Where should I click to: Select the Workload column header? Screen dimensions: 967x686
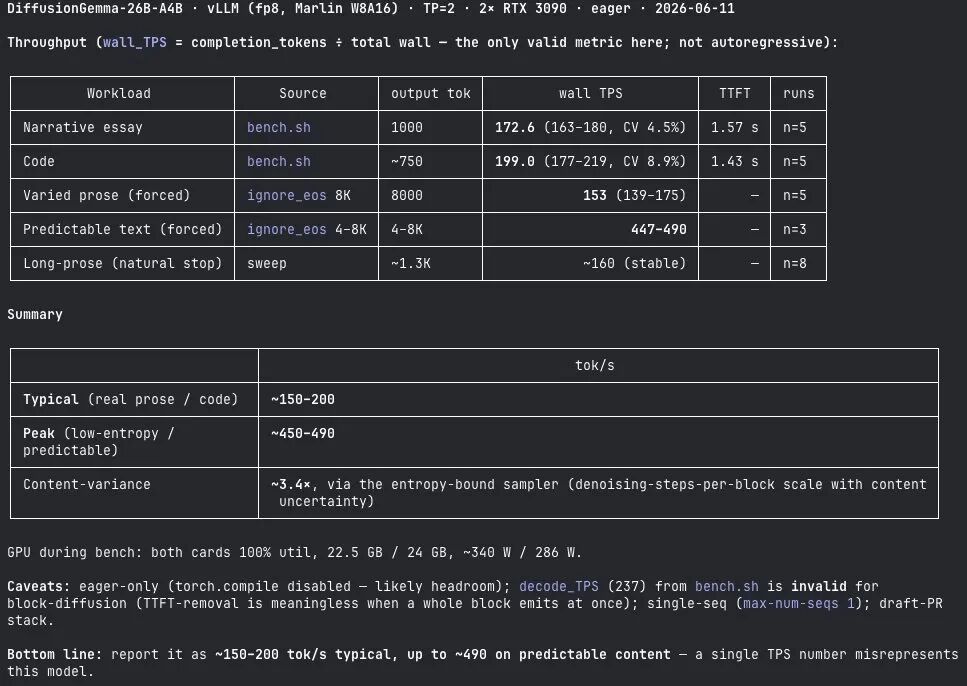118,93
